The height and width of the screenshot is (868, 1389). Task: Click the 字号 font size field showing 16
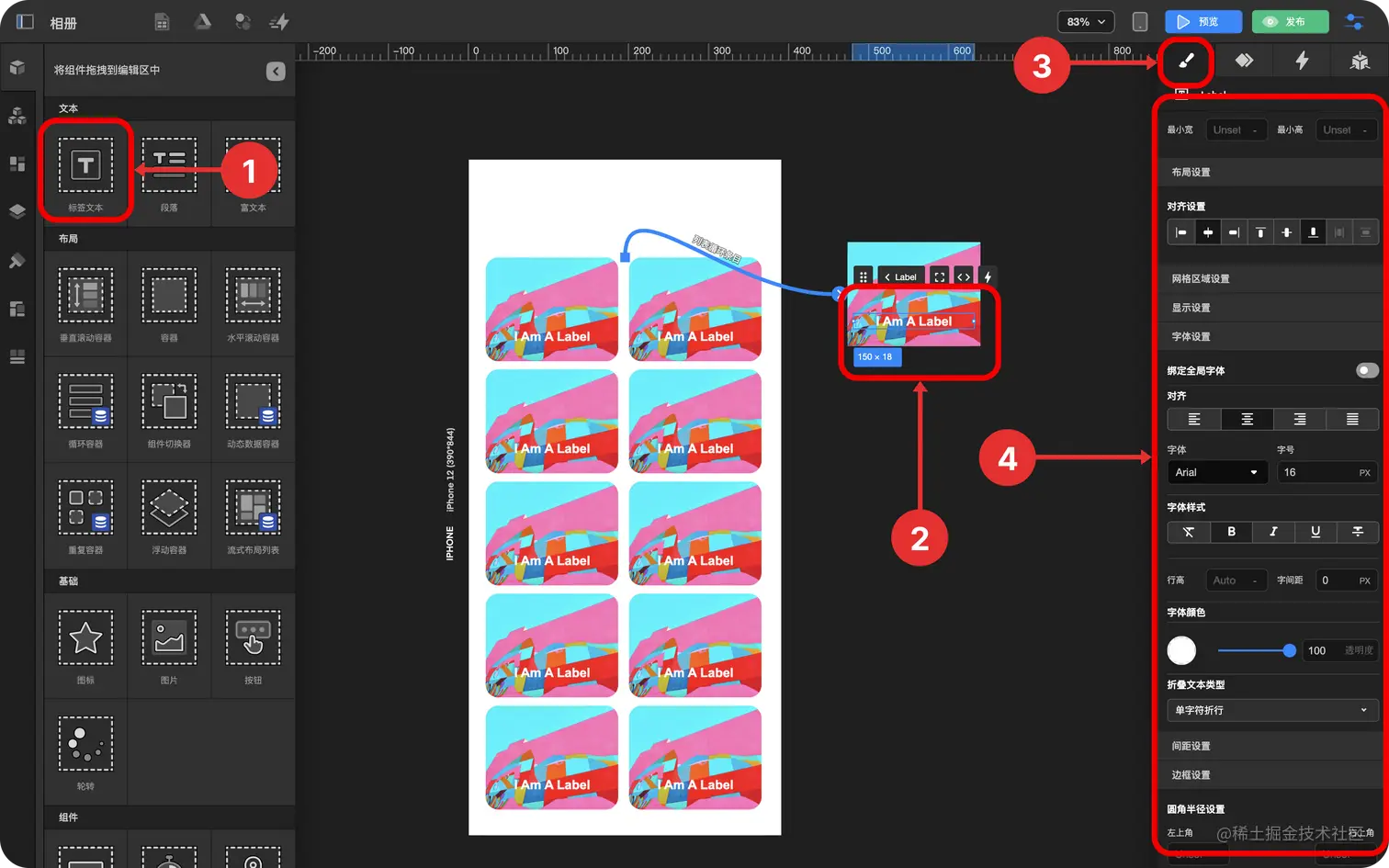(1327, 472)
